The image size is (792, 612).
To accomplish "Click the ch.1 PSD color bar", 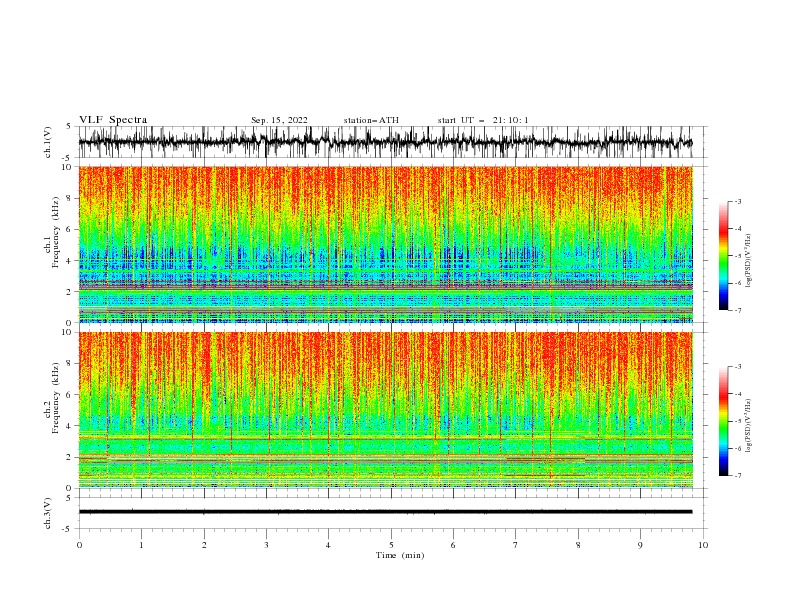I will tap(723, 256).
